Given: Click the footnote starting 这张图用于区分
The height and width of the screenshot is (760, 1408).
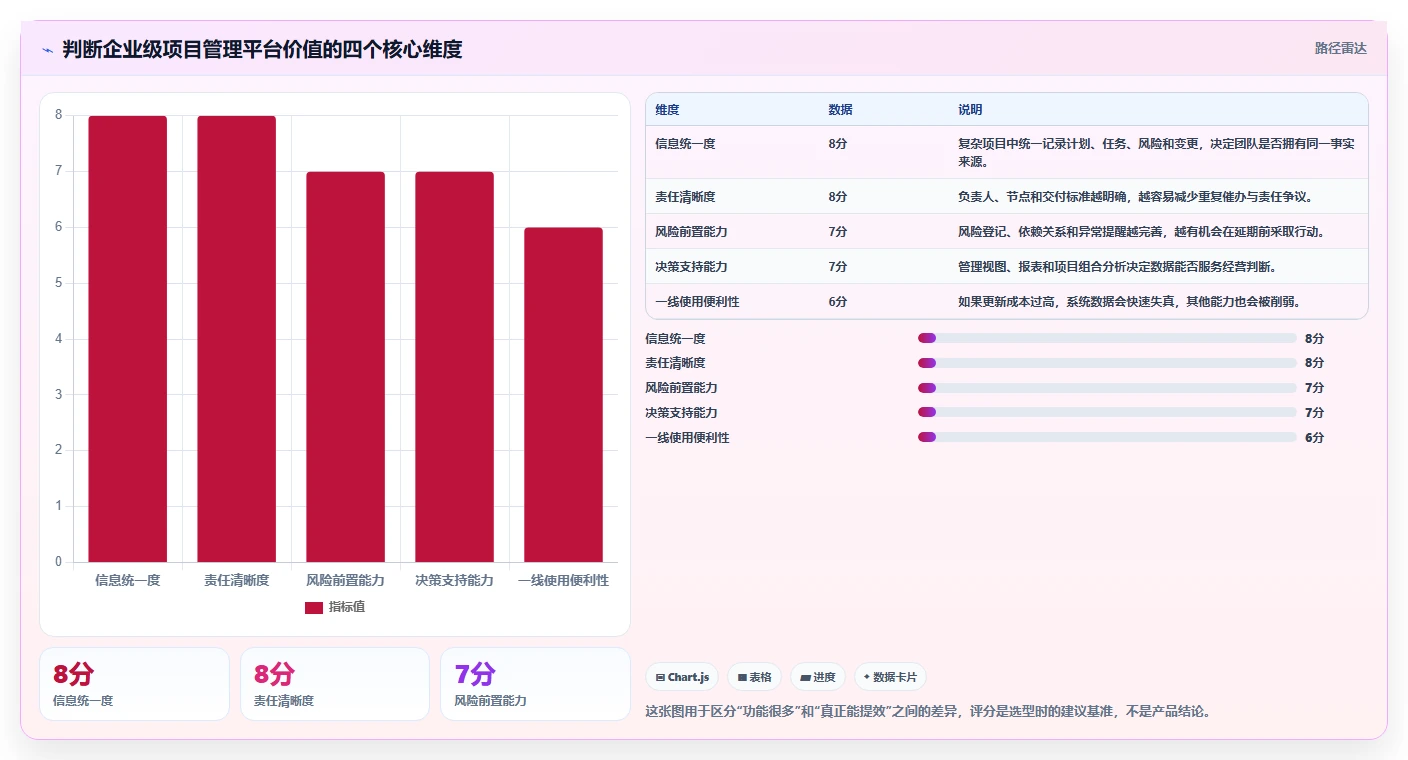Looking at the screenshot, I should pyautogui.click(x=928, y=712).
